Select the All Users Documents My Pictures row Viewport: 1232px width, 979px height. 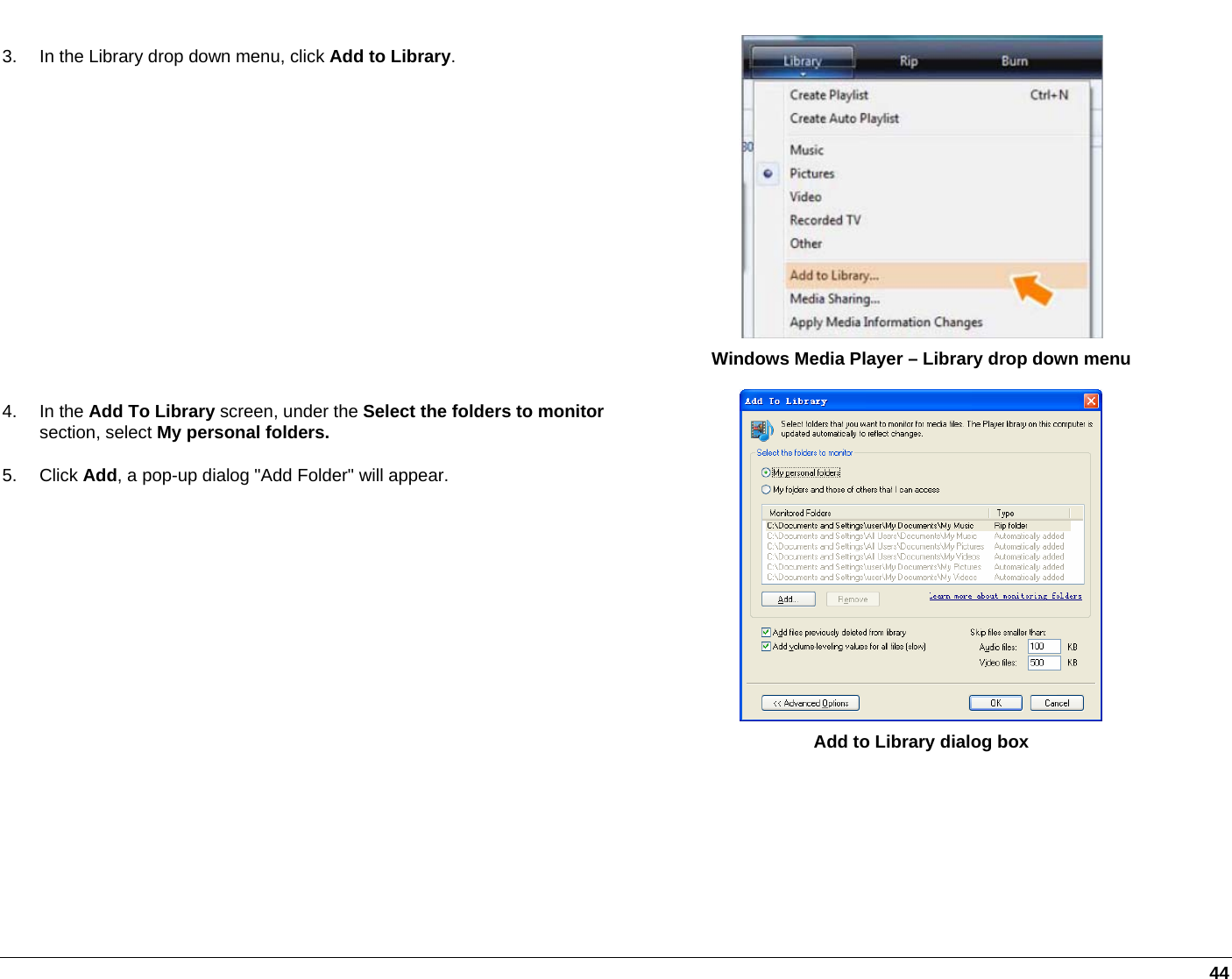(x=917, y=547)
